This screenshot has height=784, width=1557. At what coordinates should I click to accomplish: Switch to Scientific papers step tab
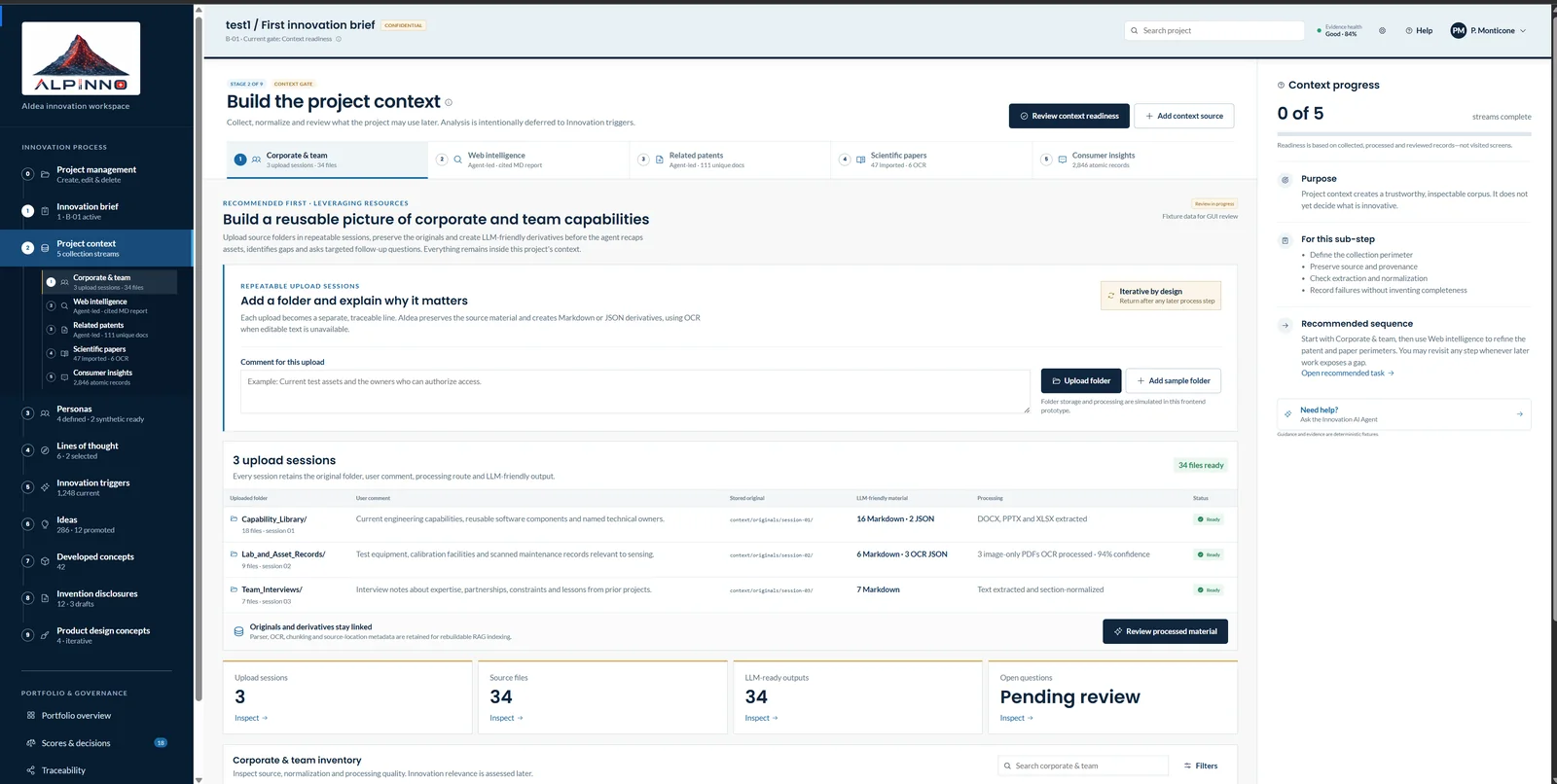tap(931, 160)
